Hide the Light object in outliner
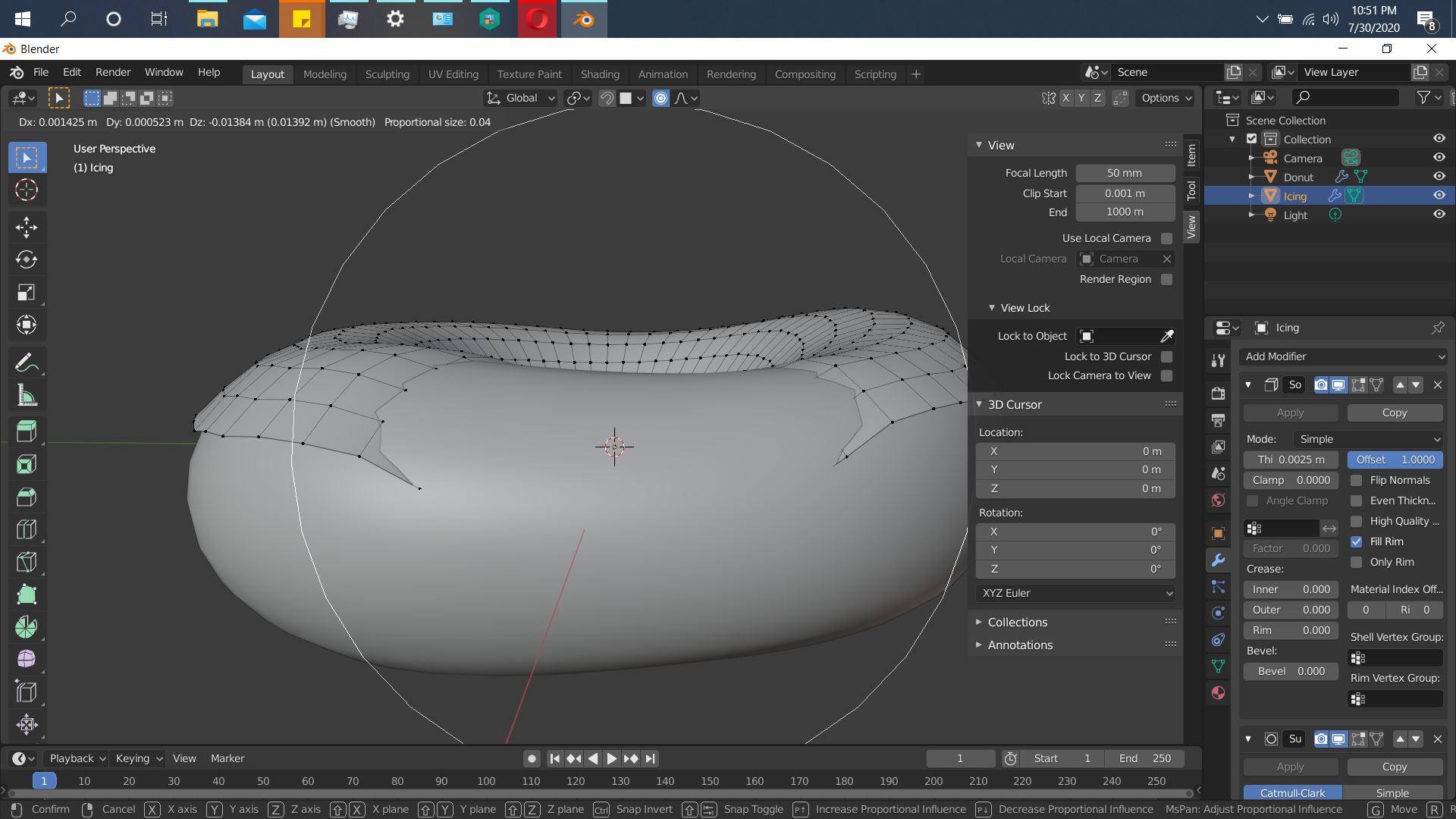 1439,215
